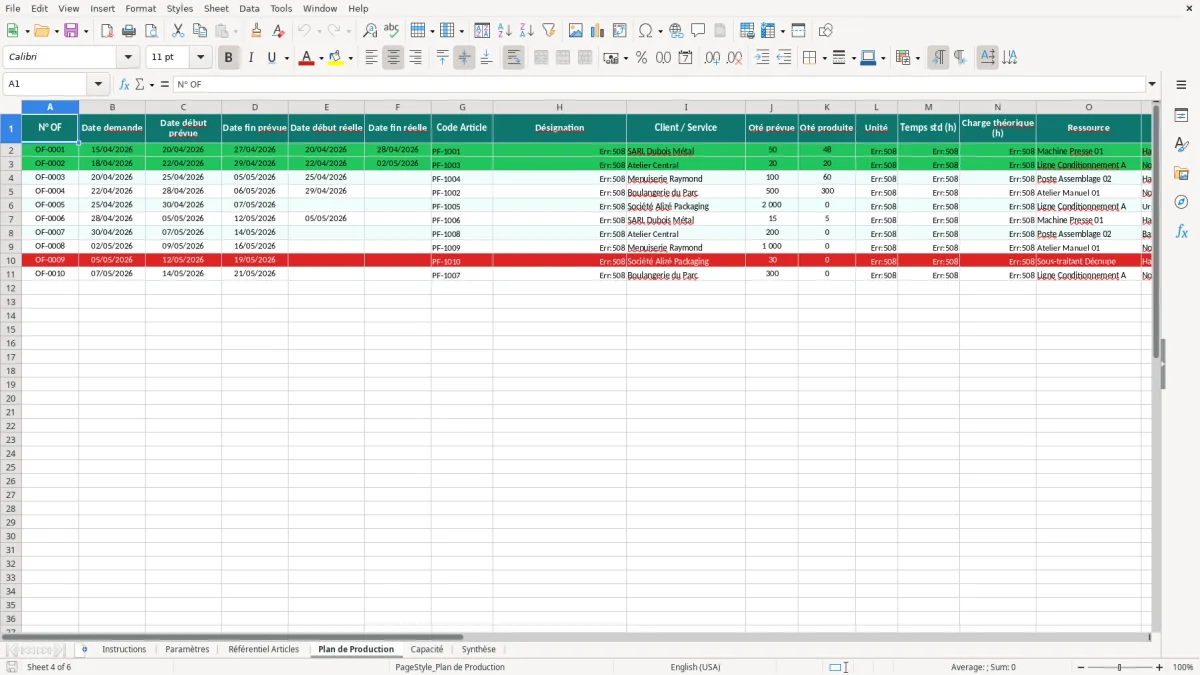
Task: Run the Spelling check icon
Action: click(x=392, y=31)
